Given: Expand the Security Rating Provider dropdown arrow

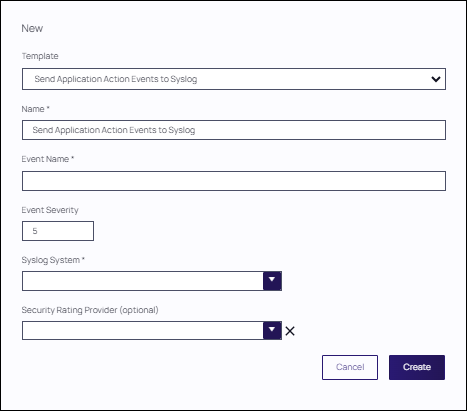Looking at the screenshot, I should click(x=272, y=331).
